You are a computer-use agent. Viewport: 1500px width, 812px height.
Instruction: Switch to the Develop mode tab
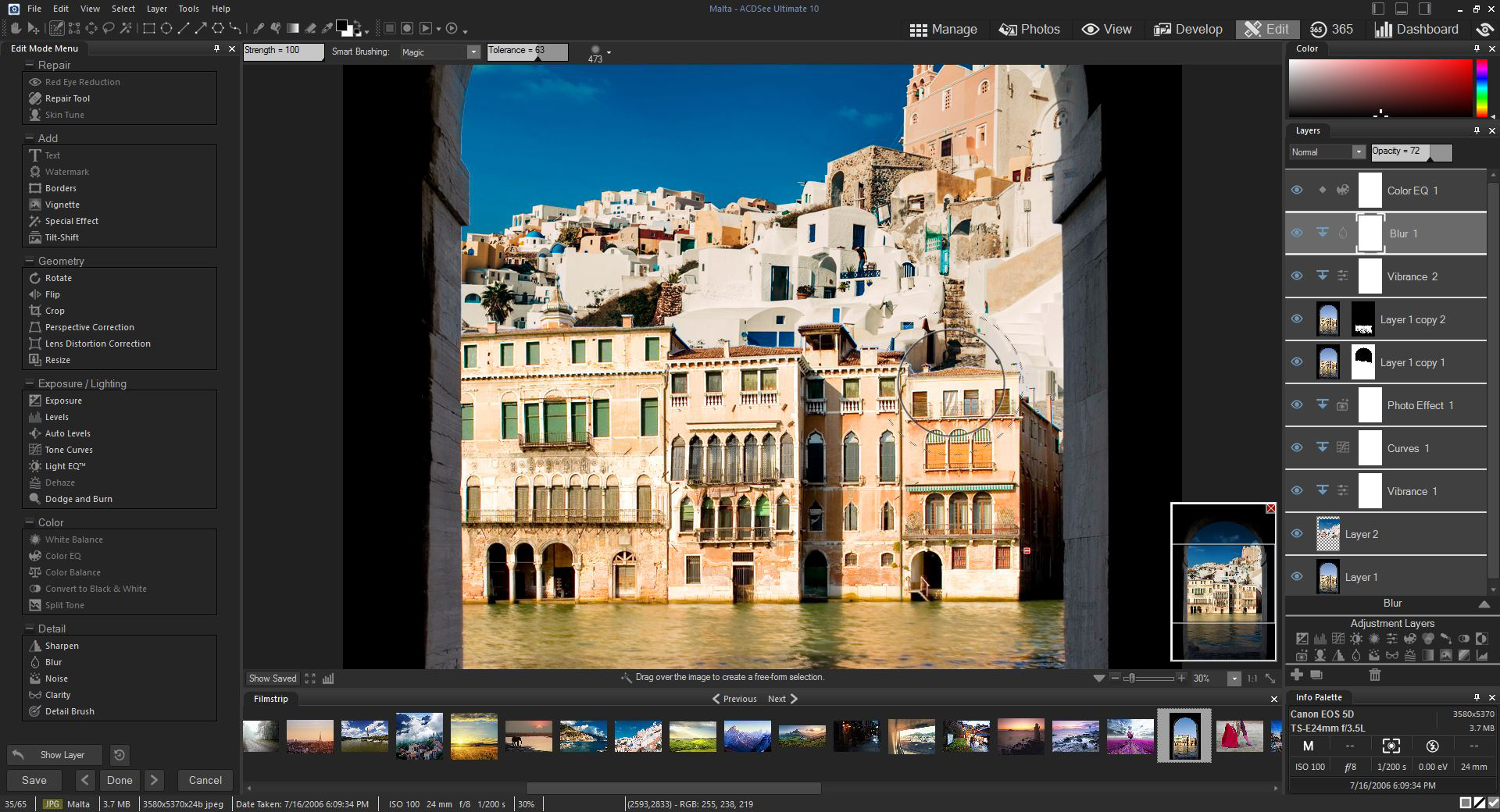1187,29
